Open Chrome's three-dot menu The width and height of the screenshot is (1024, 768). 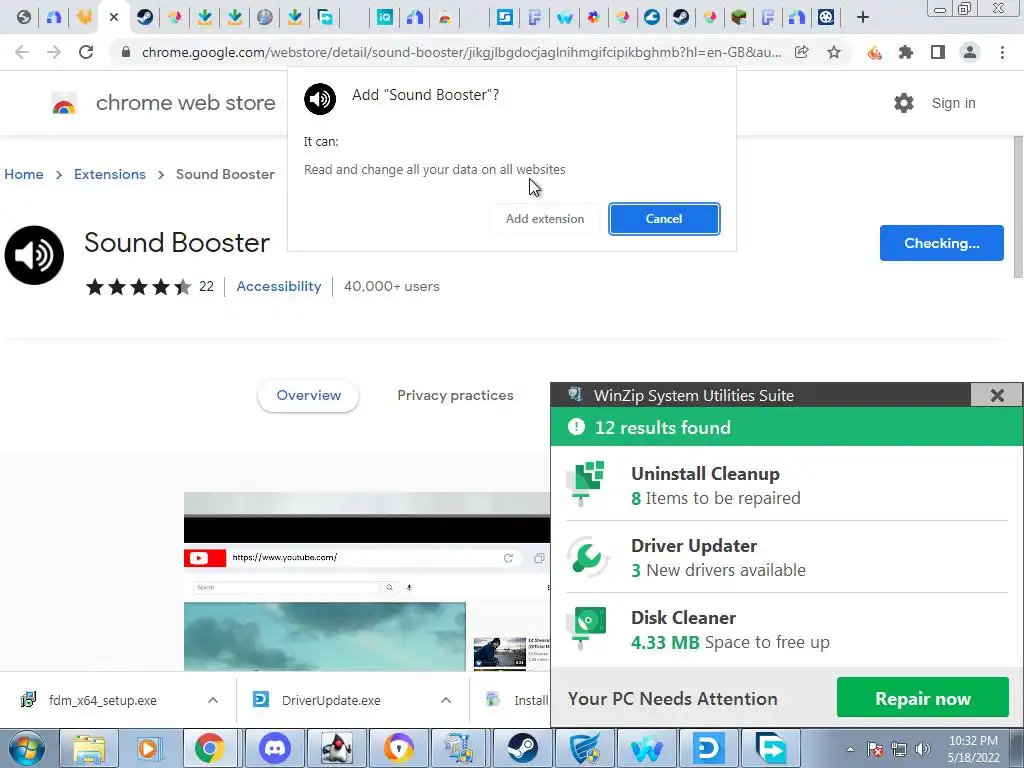tap(1002, 52)
